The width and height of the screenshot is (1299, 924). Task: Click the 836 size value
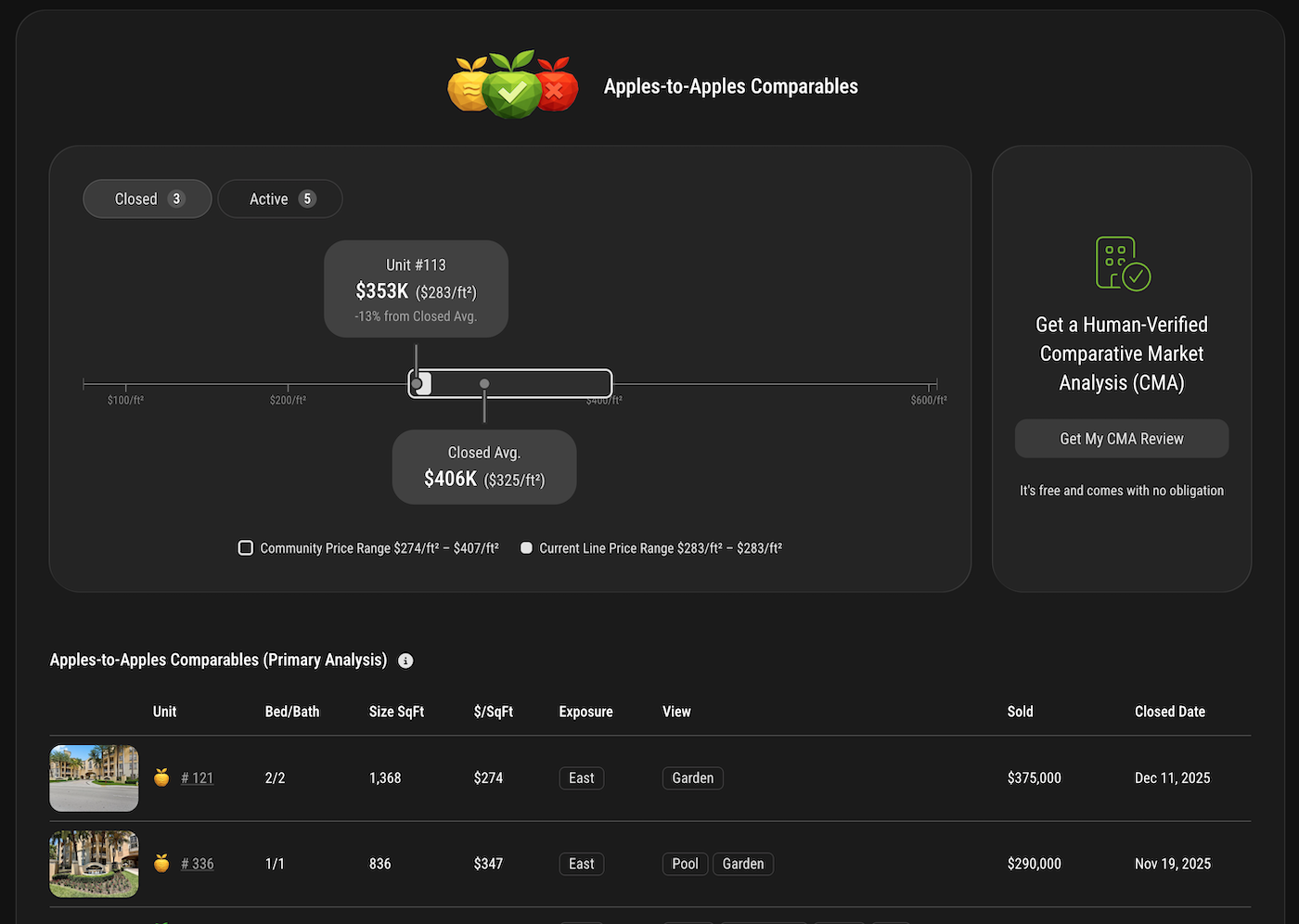(x=380, y=864)
